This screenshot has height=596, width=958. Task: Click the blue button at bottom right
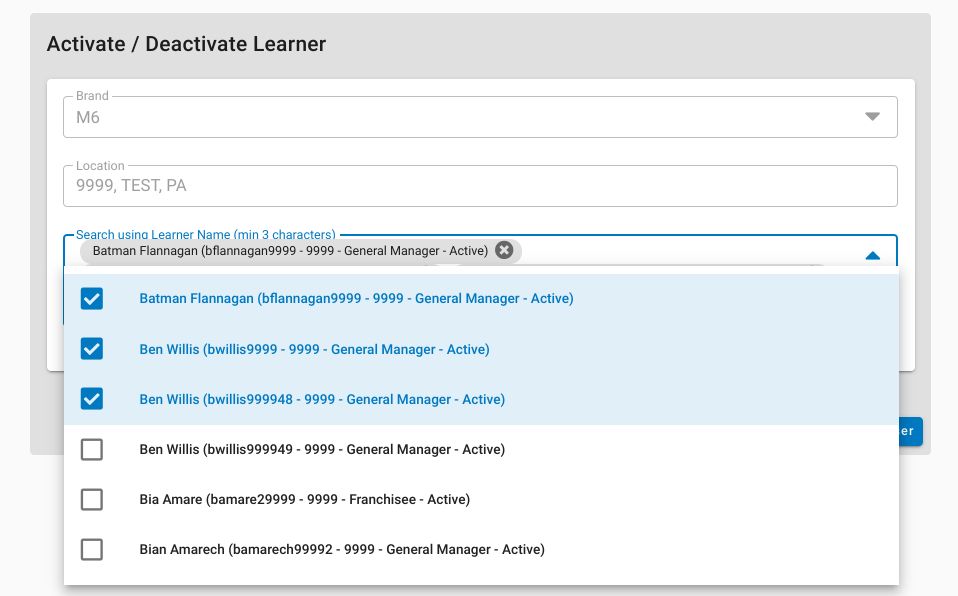coord(903,431)
